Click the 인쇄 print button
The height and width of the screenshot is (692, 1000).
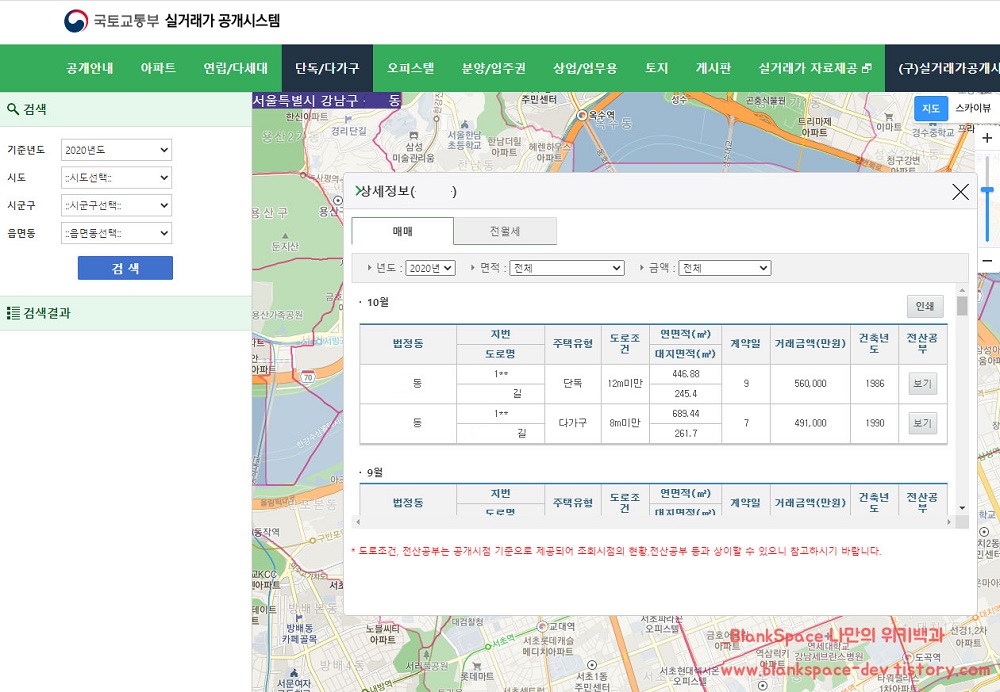click(925, 307)
